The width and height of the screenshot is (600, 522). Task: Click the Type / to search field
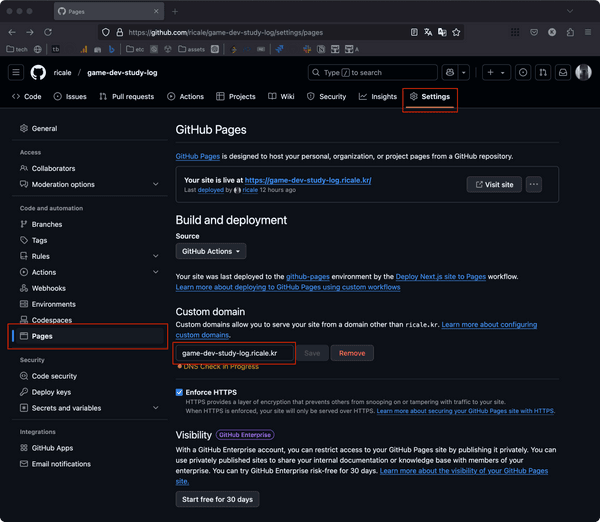(x=373, y=72)
